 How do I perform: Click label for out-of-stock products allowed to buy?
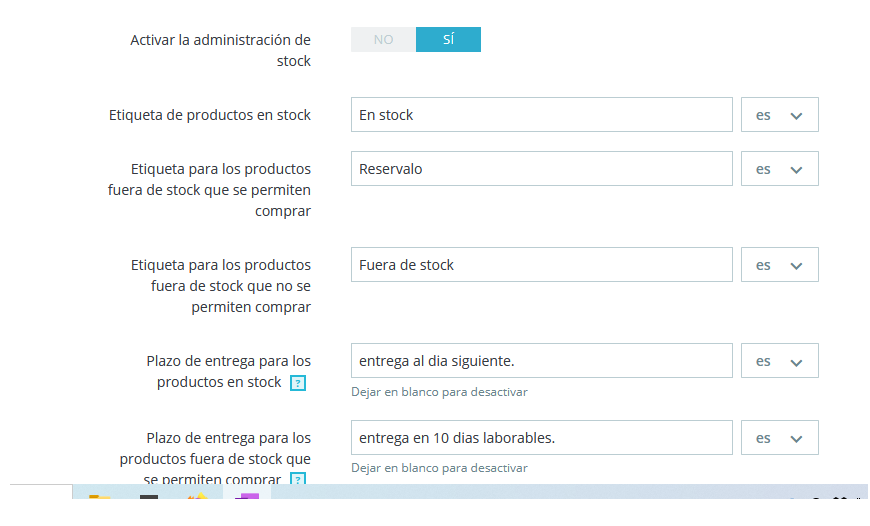pos(209,190)
